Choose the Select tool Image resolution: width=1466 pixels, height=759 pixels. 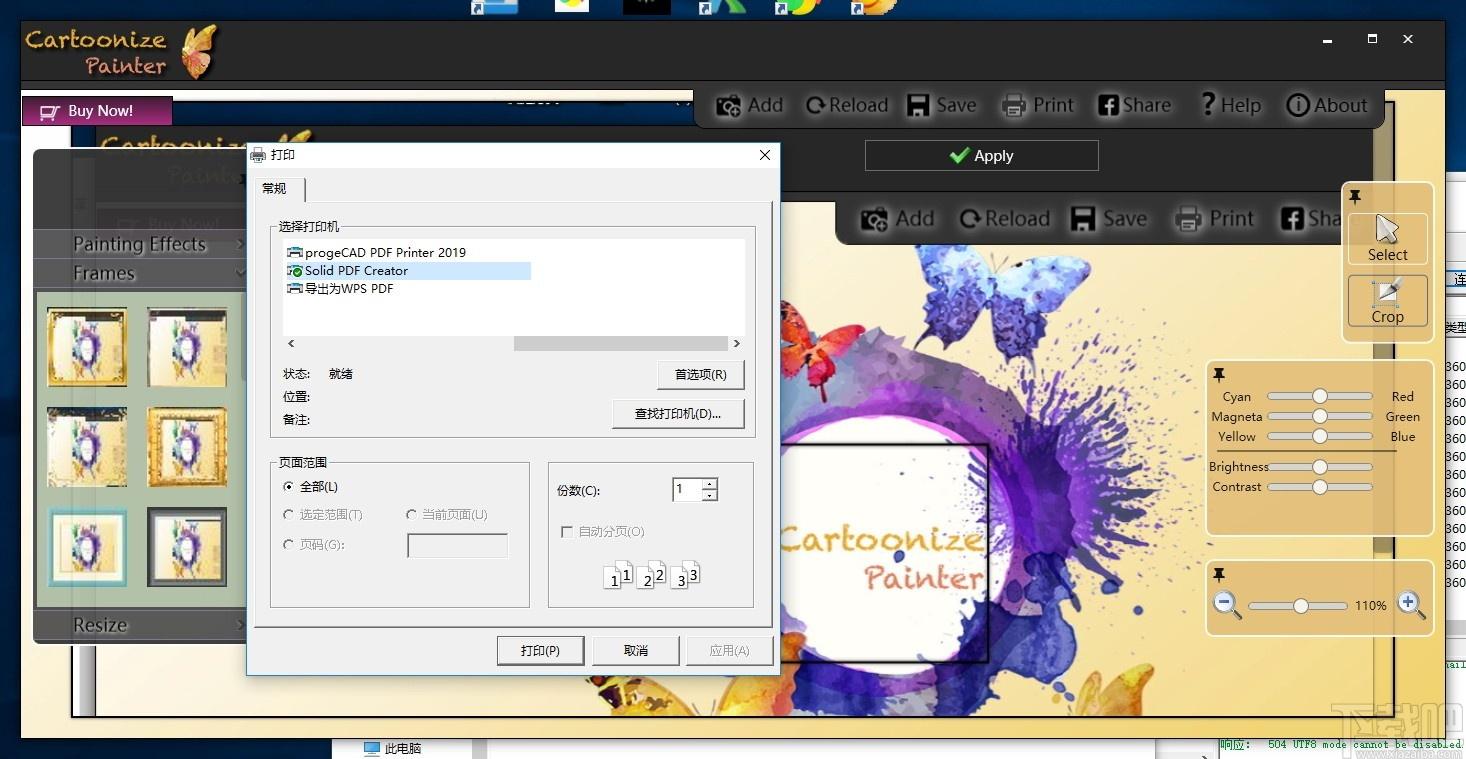tap(1387, 239)
